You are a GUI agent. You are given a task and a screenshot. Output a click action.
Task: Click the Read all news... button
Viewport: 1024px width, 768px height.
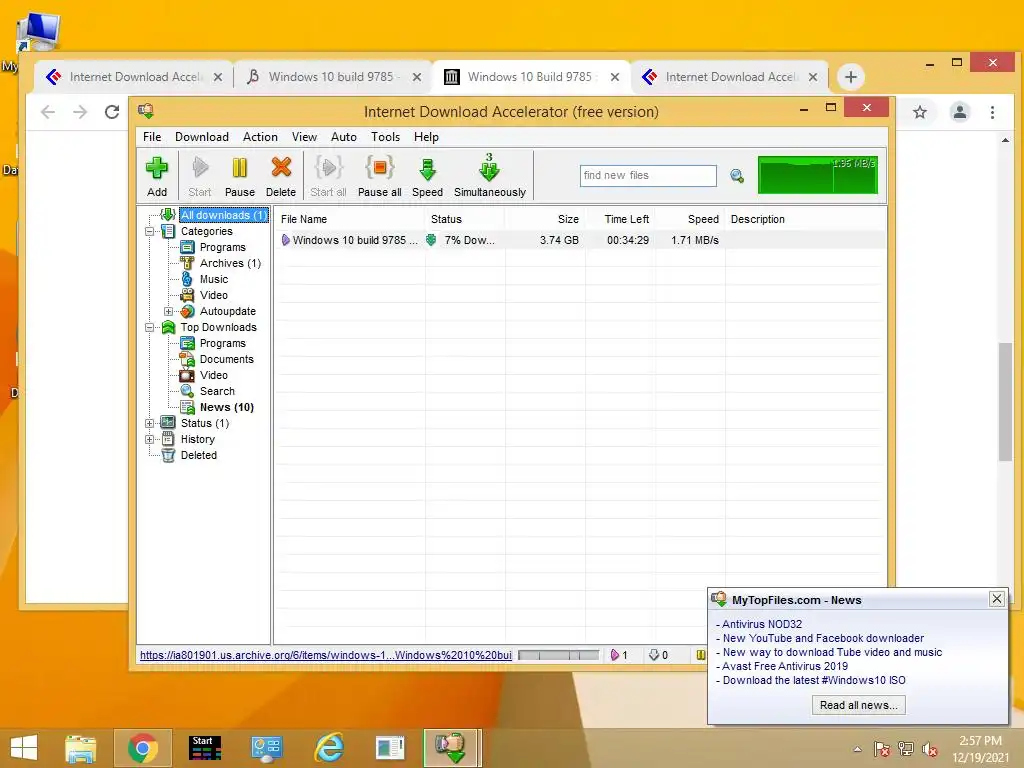click(x=858, y=705)
